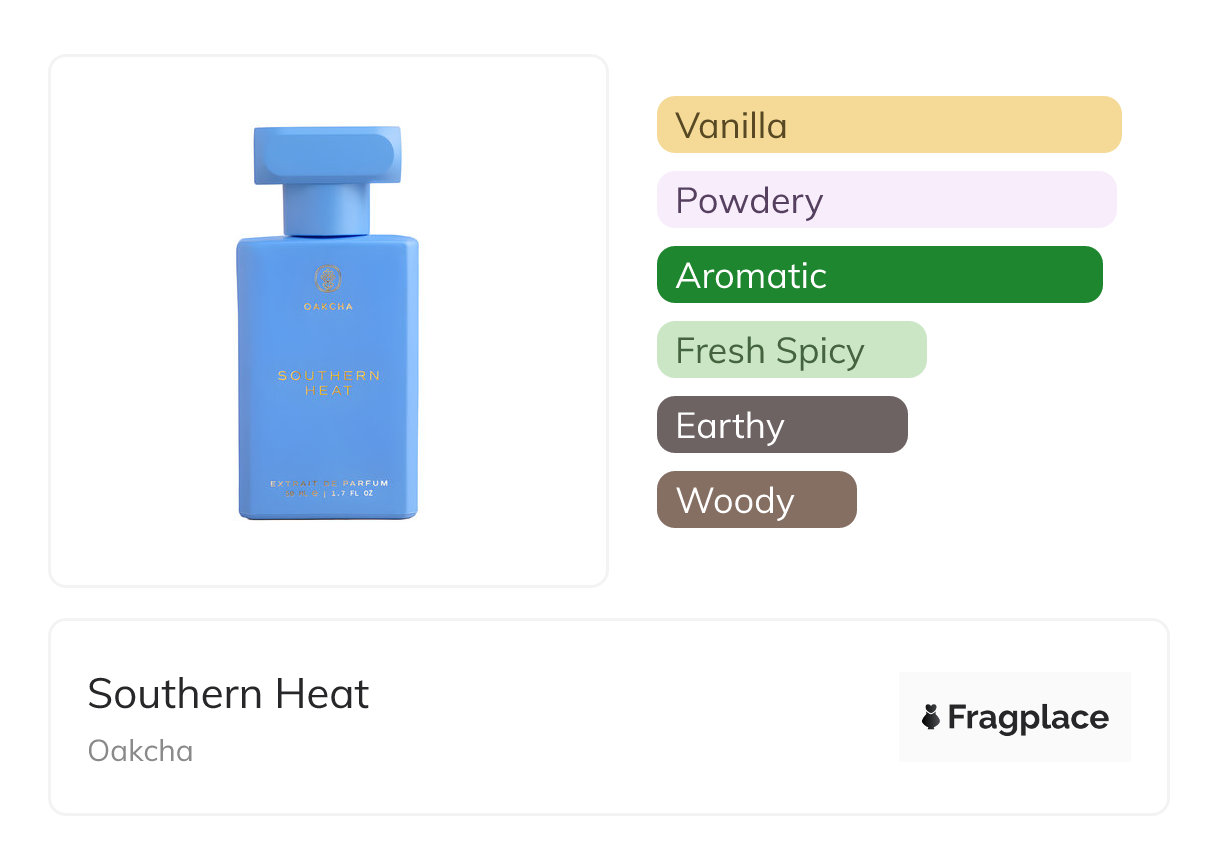Click the Extrait de Parfum text on the bottle
The width and height of the screenshot is (1218, 864).
(x=328, y=484)
